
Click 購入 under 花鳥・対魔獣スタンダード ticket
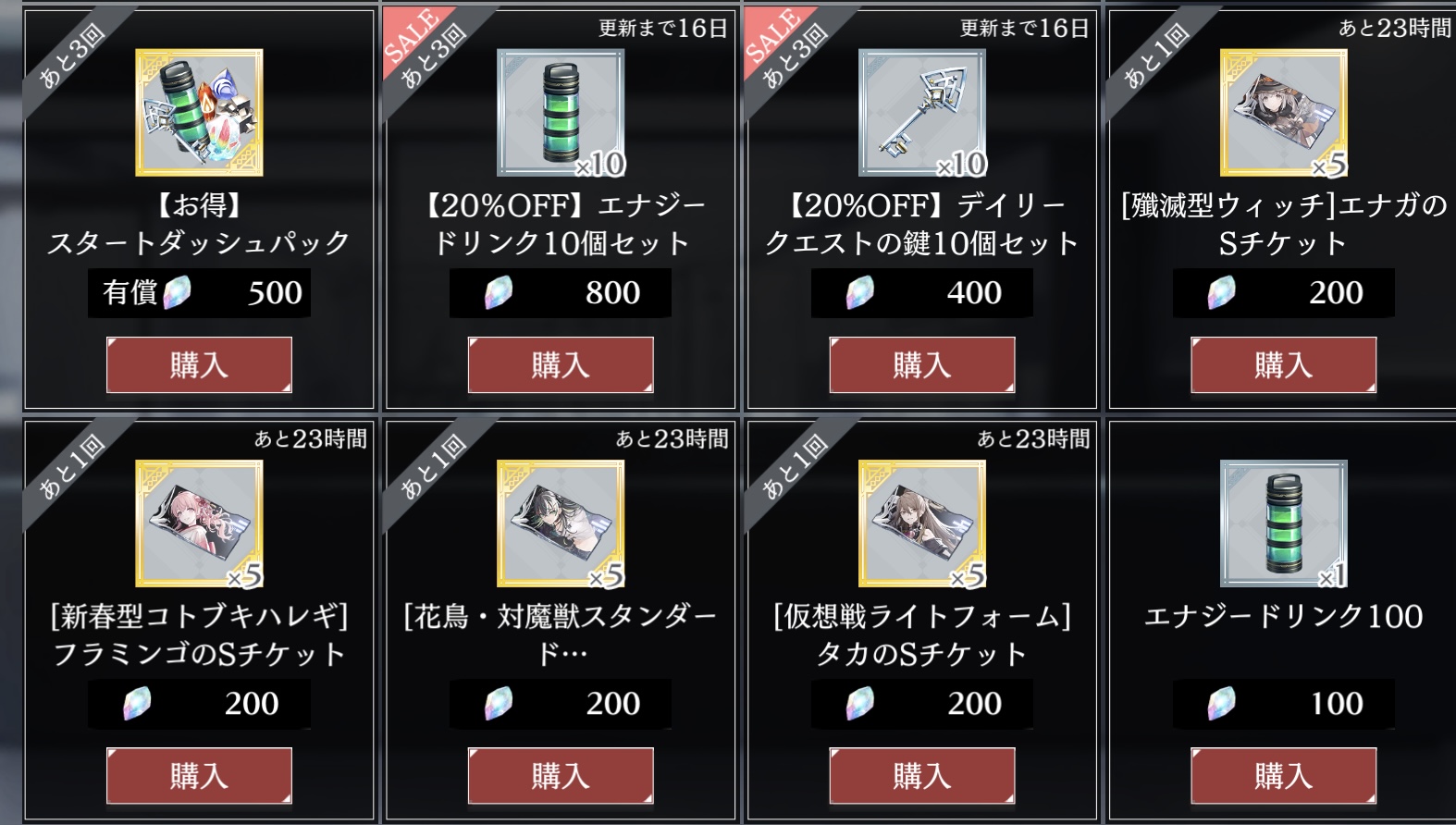561,776
